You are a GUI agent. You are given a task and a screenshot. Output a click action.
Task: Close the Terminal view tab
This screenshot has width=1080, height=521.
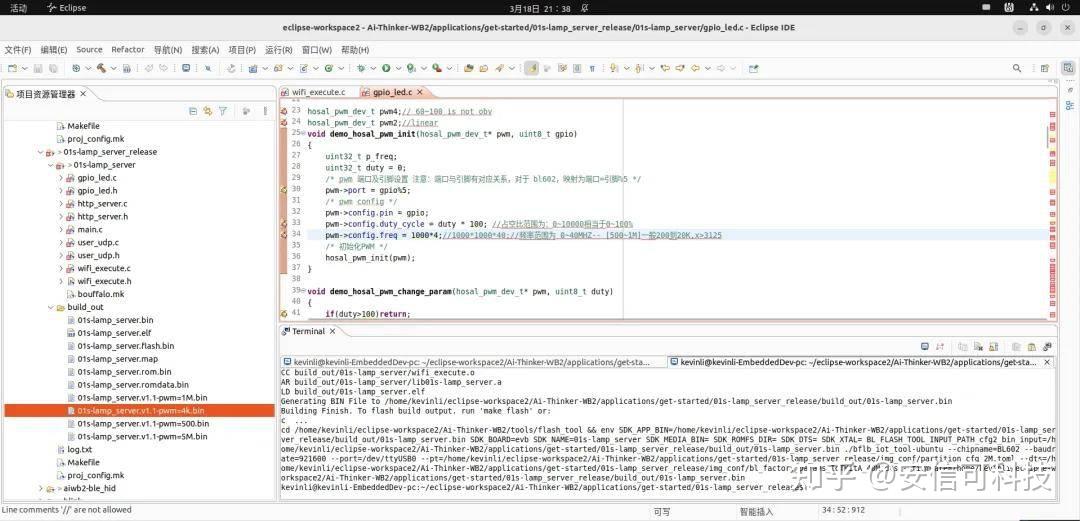point(332,331)
